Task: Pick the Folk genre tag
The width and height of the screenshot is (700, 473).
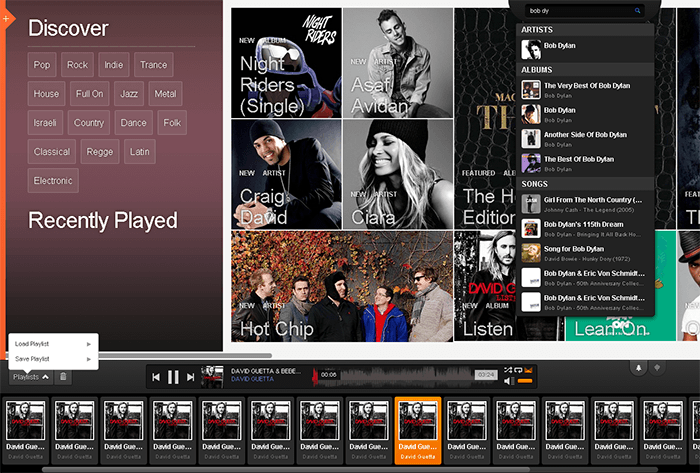Action: click(172, 123)
